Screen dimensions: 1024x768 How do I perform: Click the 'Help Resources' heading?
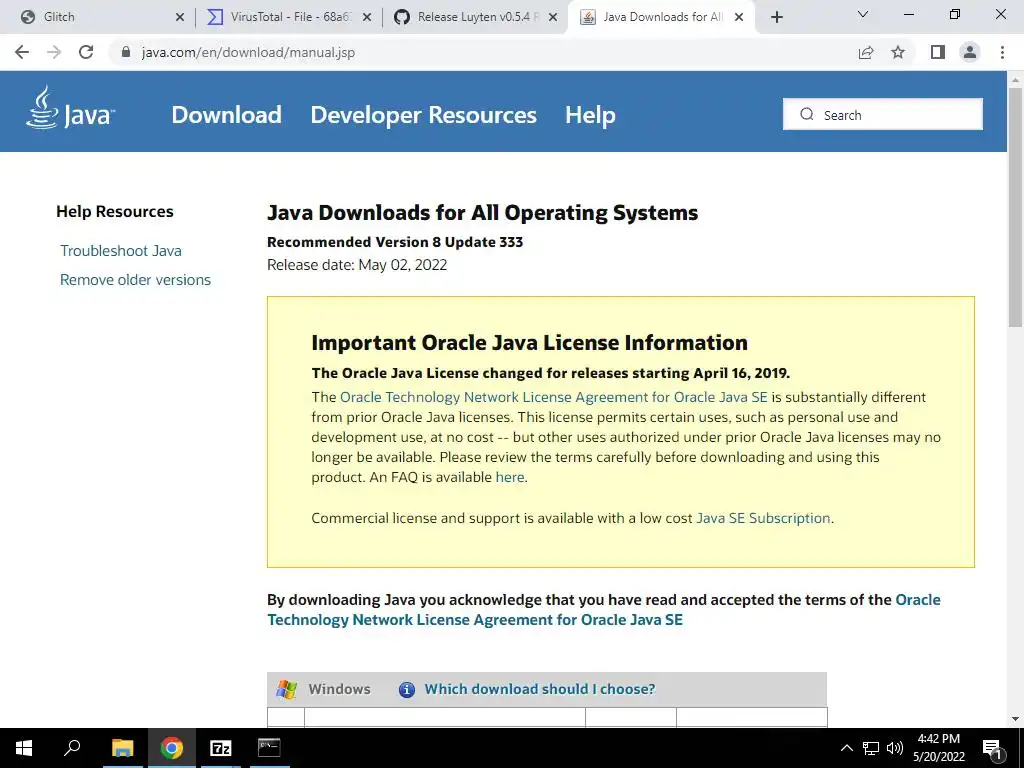coord(115,212)
